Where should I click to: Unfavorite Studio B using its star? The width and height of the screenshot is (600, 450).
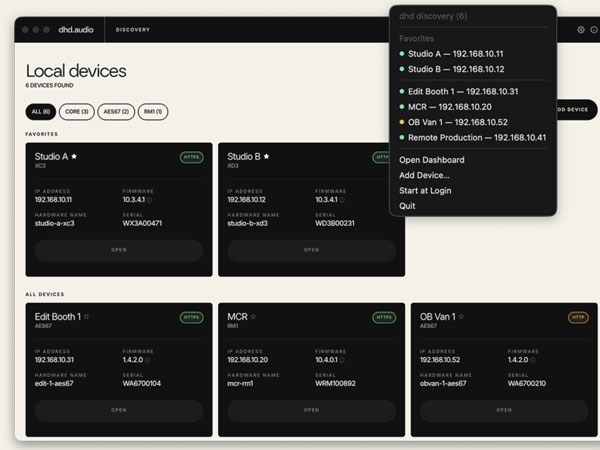[x=267, y=156]
